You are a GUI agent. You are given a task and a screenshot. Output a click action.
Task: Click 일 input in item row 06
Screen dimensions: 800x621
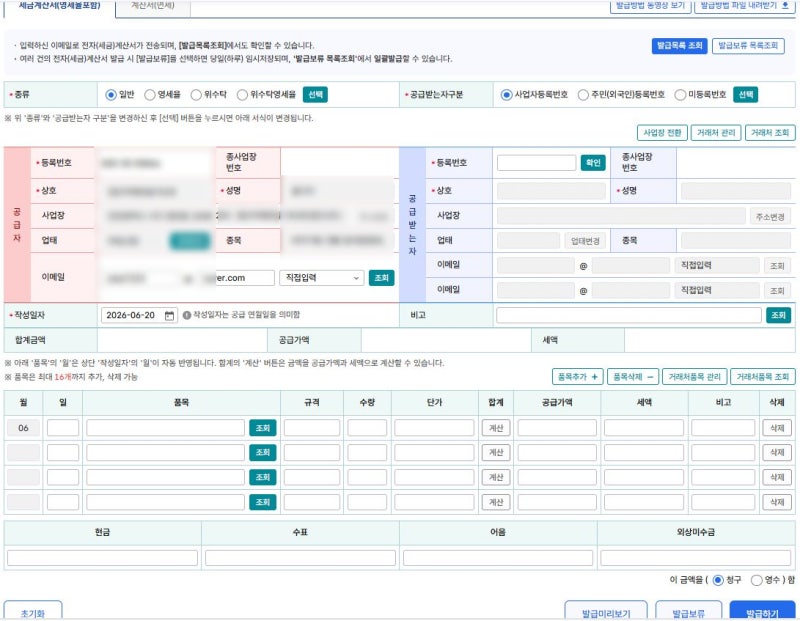tap(63, 428)
